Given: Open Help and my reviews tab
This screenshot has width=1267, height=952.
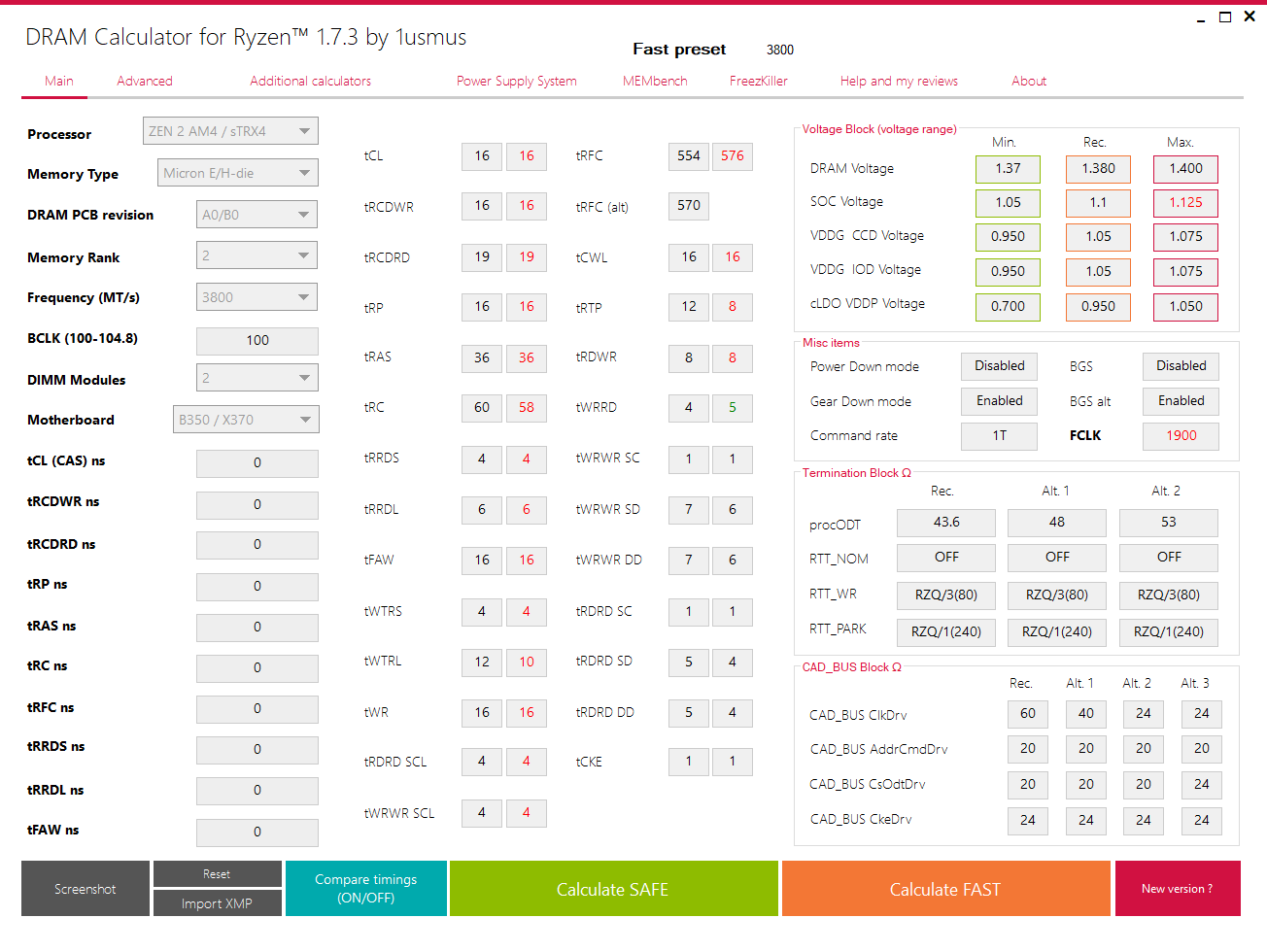Looking at the screenshot, I should click(899, 81).
